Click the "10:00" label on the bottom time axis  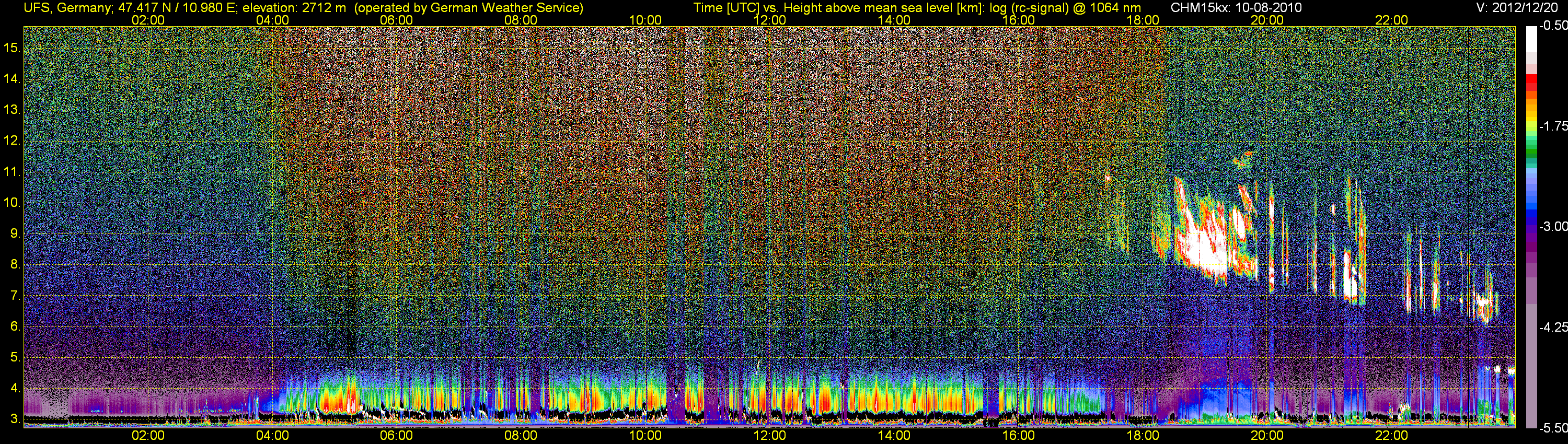click(645, 436)
